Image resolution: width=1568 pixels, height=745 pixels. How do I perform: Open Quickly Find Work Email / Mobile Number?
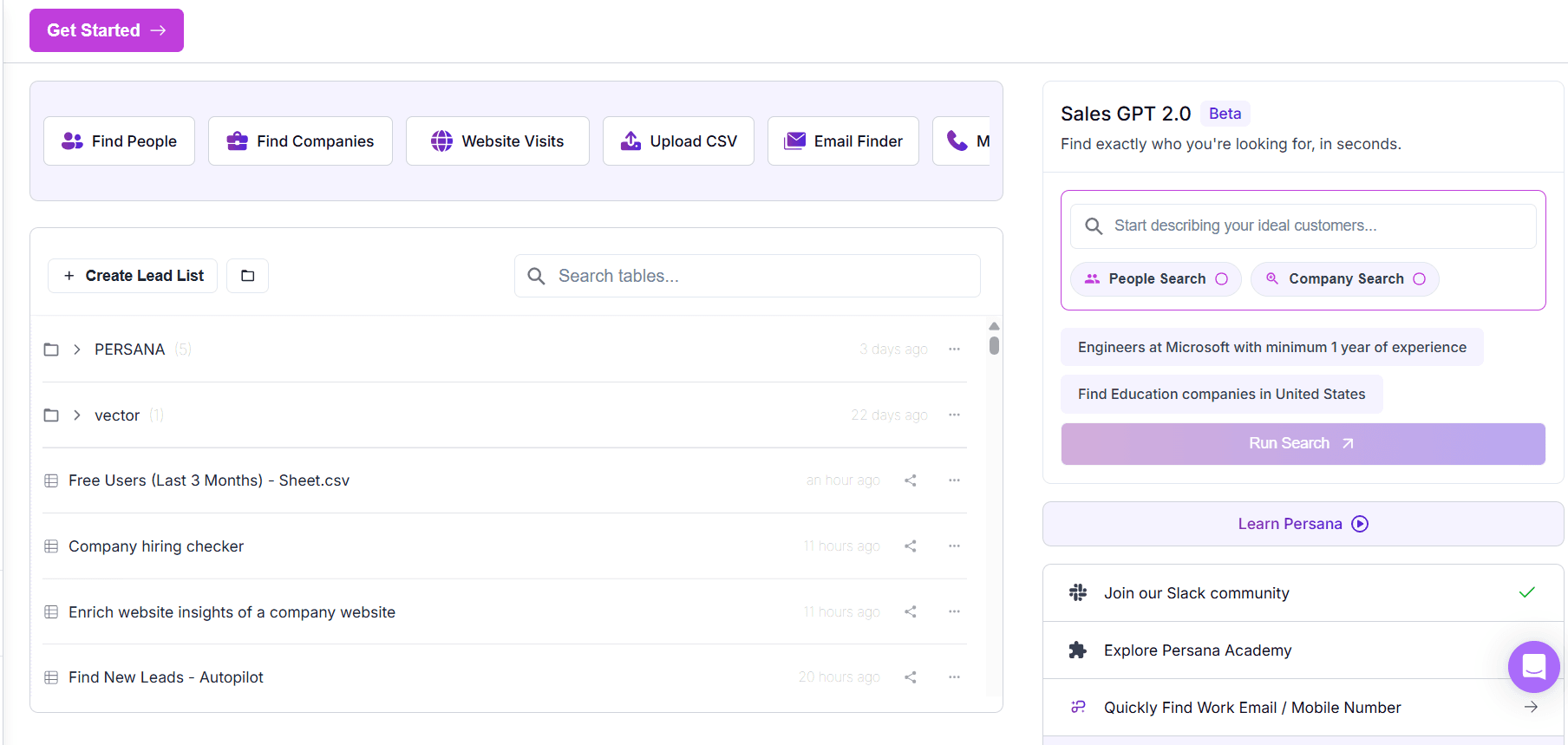click(1303, 708)
